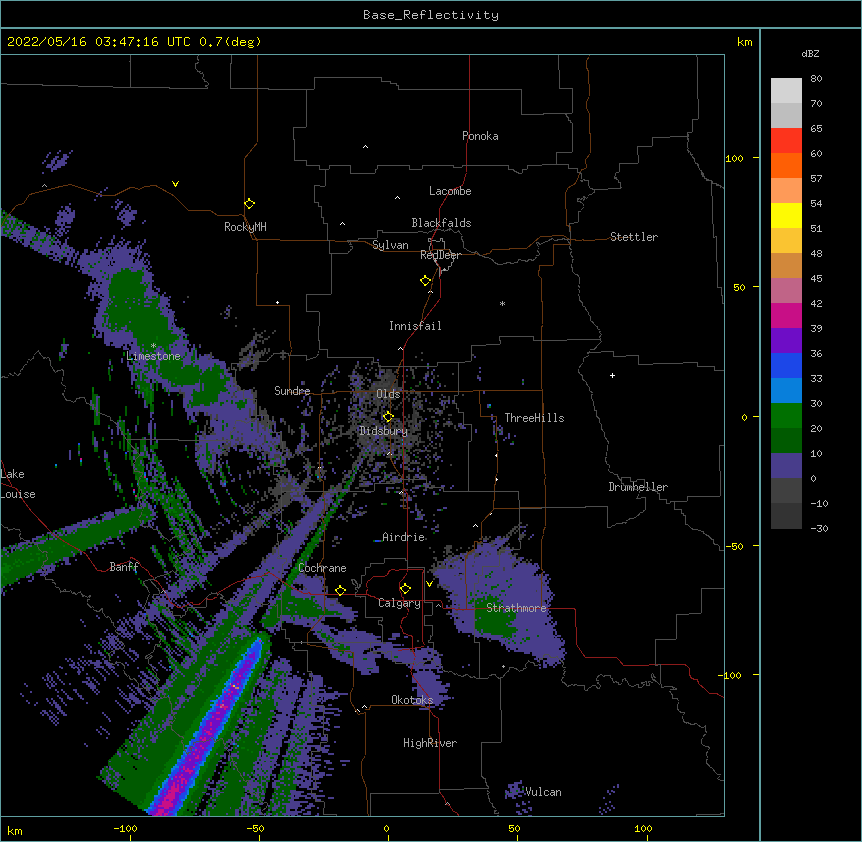The height and width of the screenshot is (842, 862).
Task: Pick the bright green 20-30 dBZ legend swatch
Action: coord(786,416)
